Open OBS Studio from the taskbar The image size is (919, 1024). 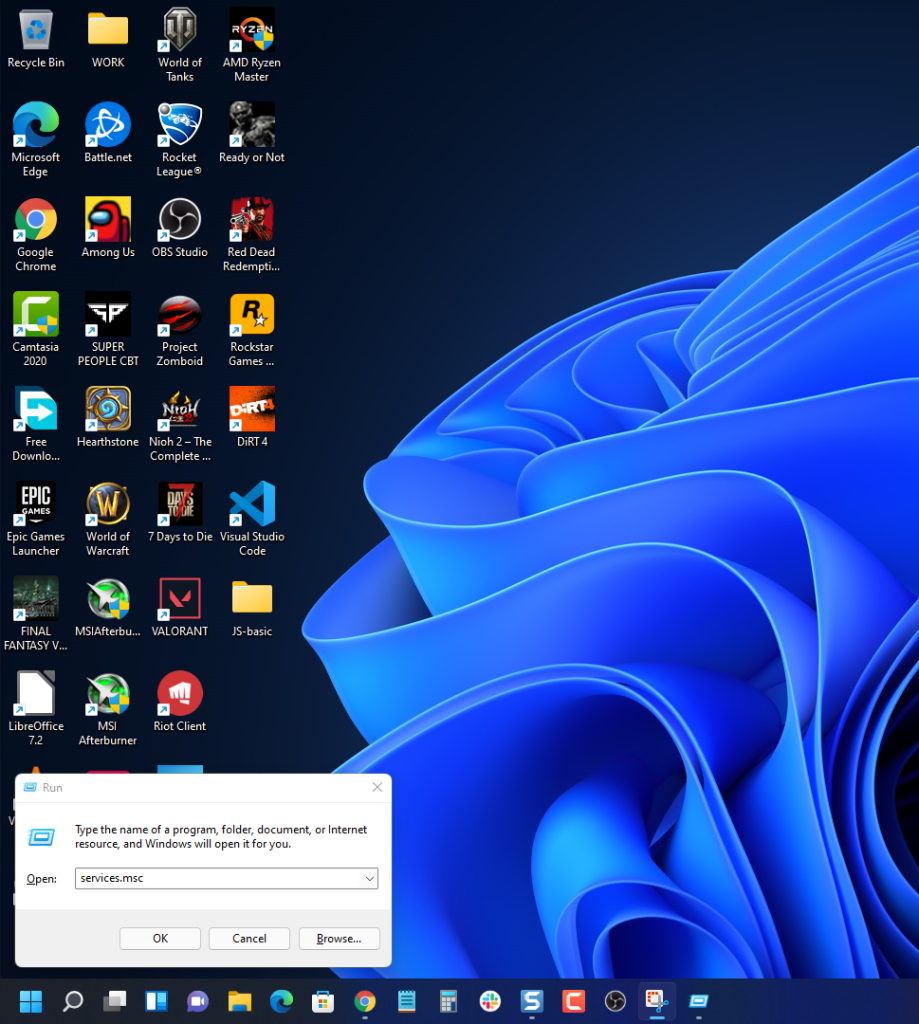tap(615, 1001)
